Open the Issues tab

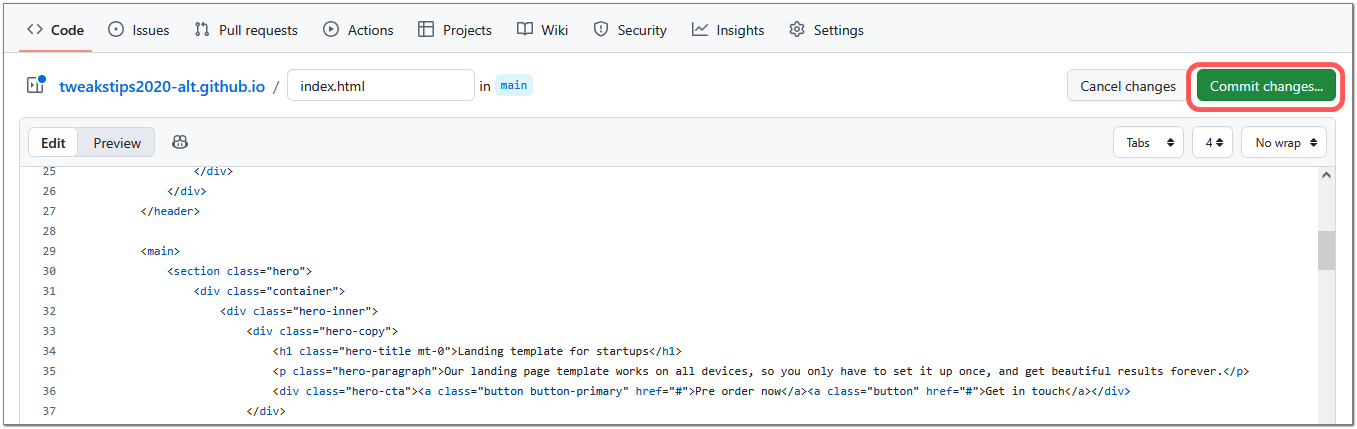click(139, 30)
